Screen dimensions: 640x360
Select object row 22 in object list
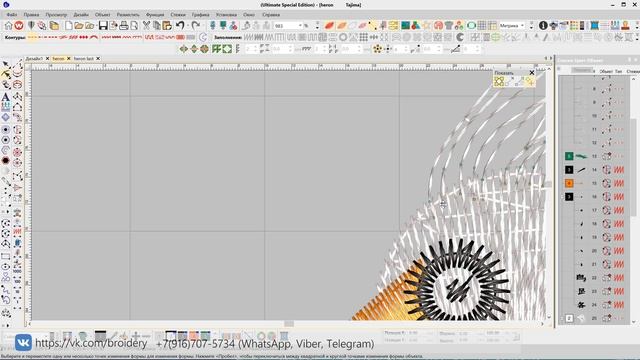(x=594, y=278)
